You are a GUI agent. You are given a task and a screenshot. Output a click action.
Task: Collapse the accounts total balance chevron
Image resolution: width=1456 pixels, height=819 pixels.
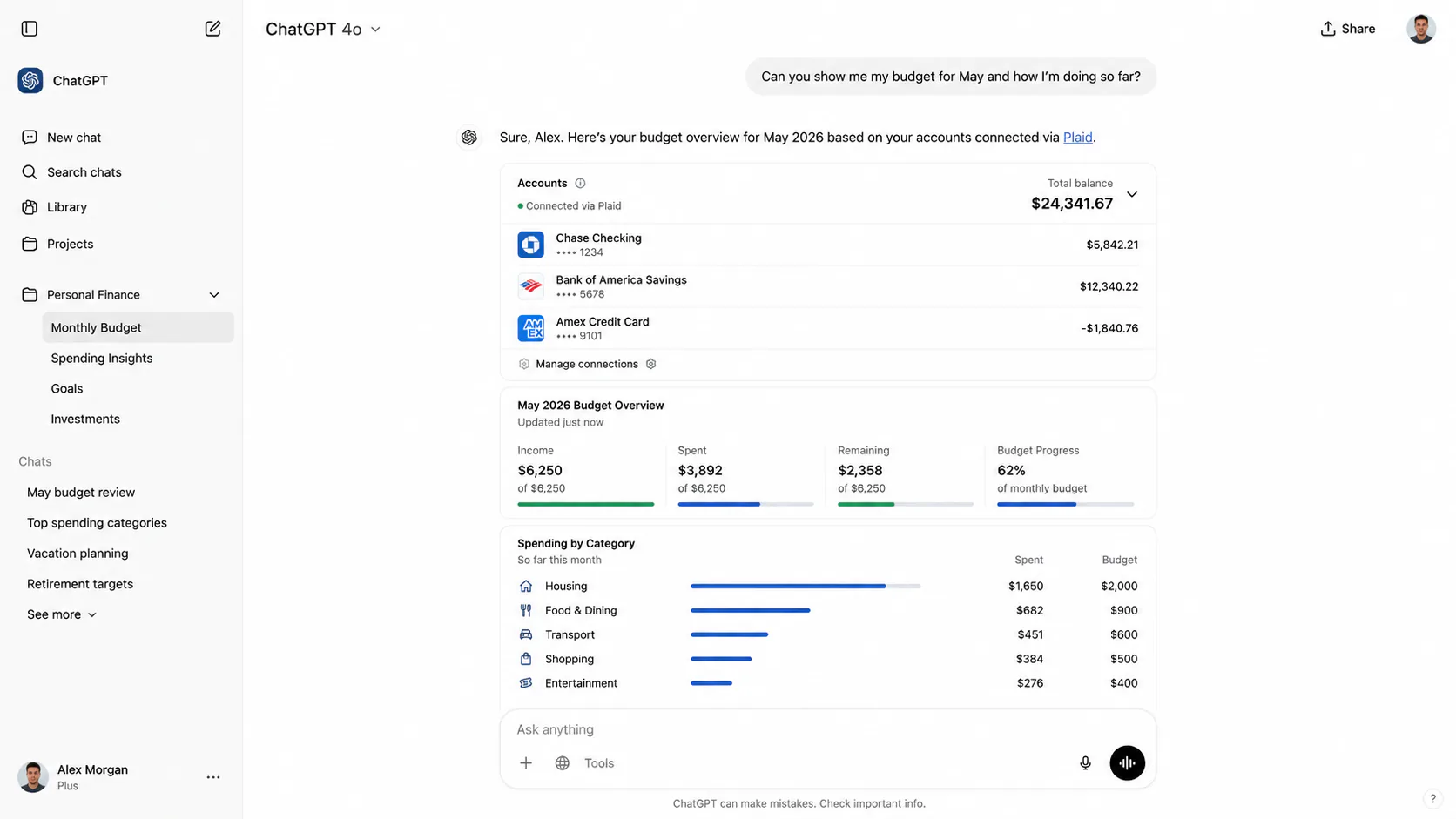pyautogui.click(x=1132, y=195)
